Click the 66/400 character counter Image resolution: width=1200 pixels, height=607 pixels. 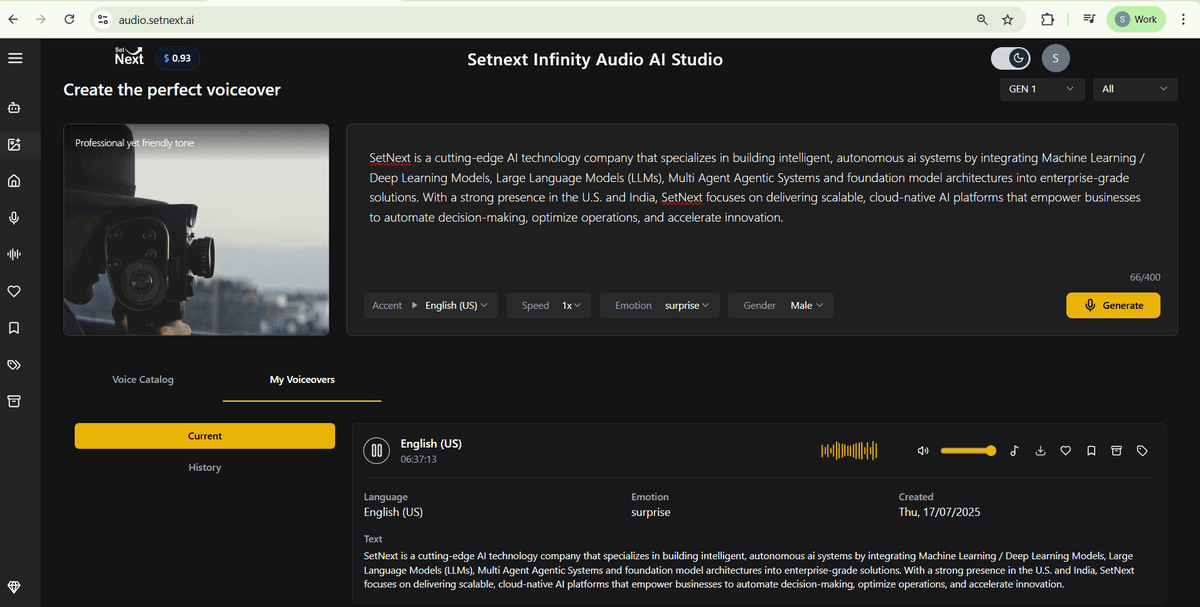pyautogui.click(x=1144, y=277)
